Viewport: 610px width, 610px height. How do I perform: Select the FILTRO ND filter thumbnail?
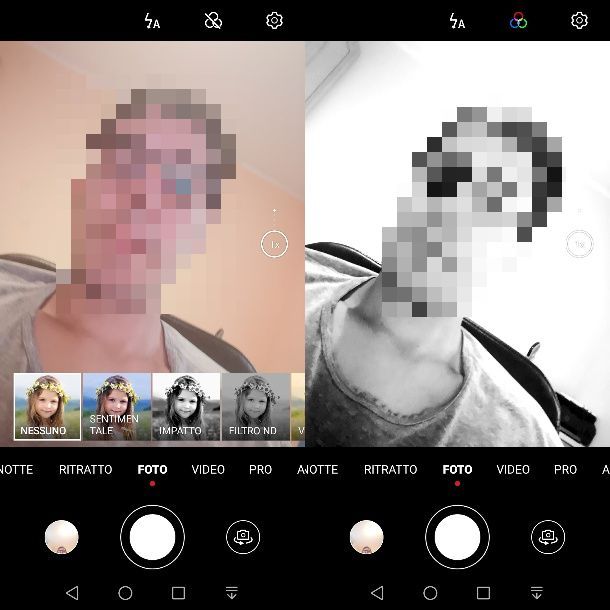point(256,407)
